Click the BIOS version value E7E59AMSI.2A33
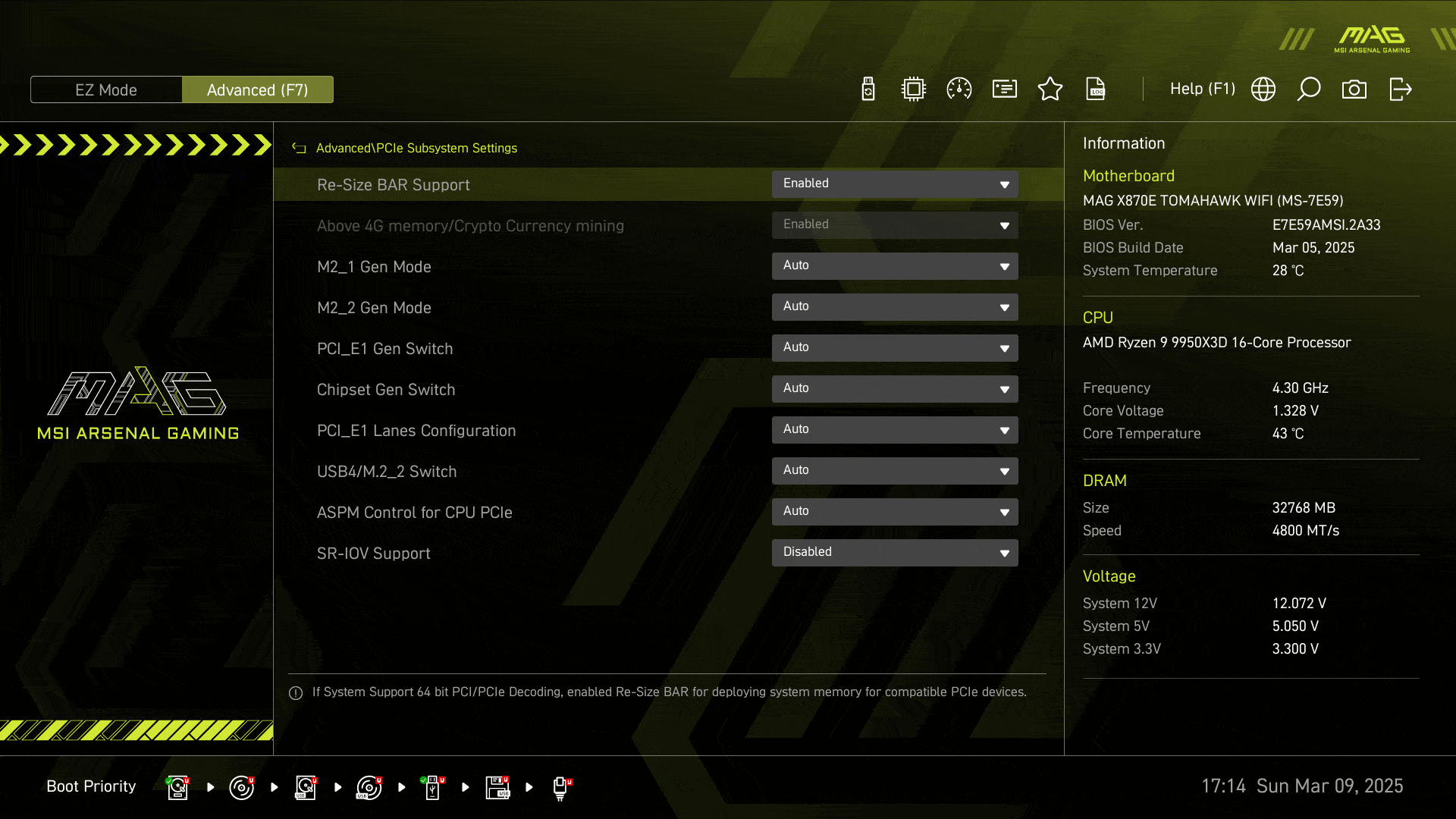The image size is (1456, 819). point(1326,225)
